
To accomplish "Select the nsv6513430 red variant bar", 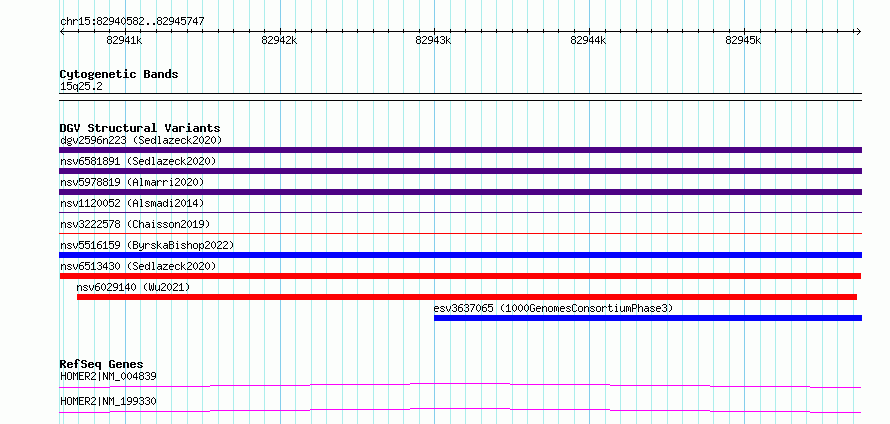I will [460, 276].
